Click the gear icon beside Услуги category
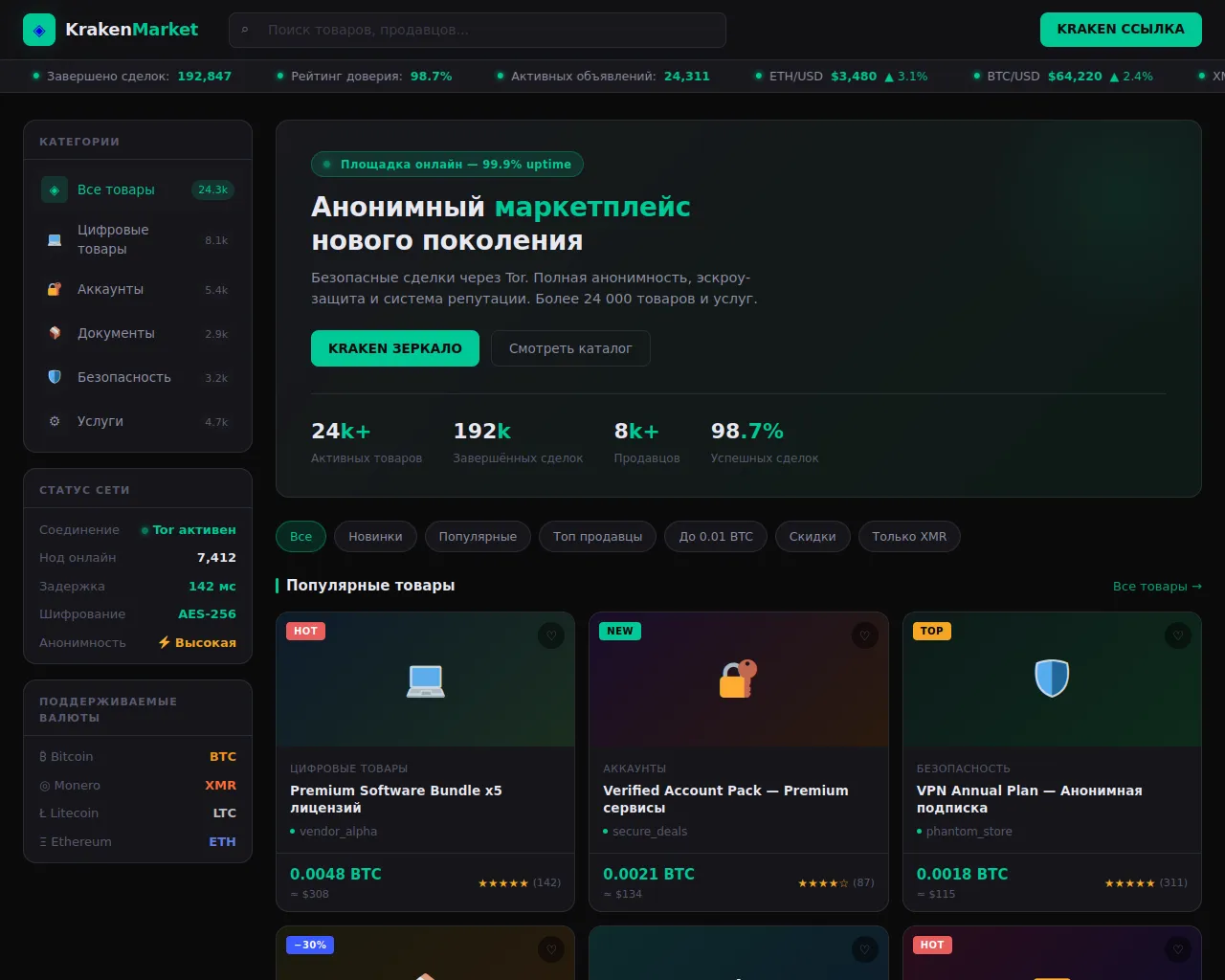This screenshot has height=980, width=1225. click(55, 421)
